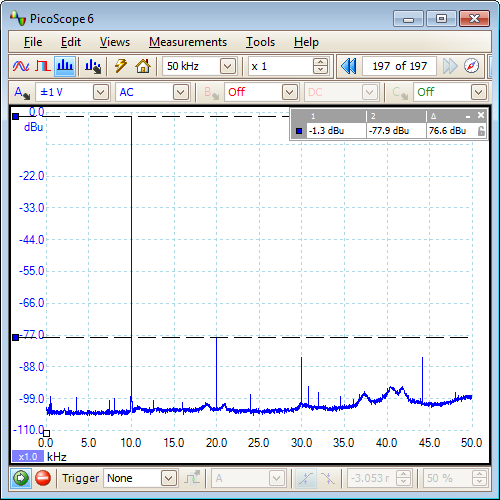This screenshot has width=500, height=500.
Task: Go to first buffer with rewind arrows
Action: click(349, 66)
